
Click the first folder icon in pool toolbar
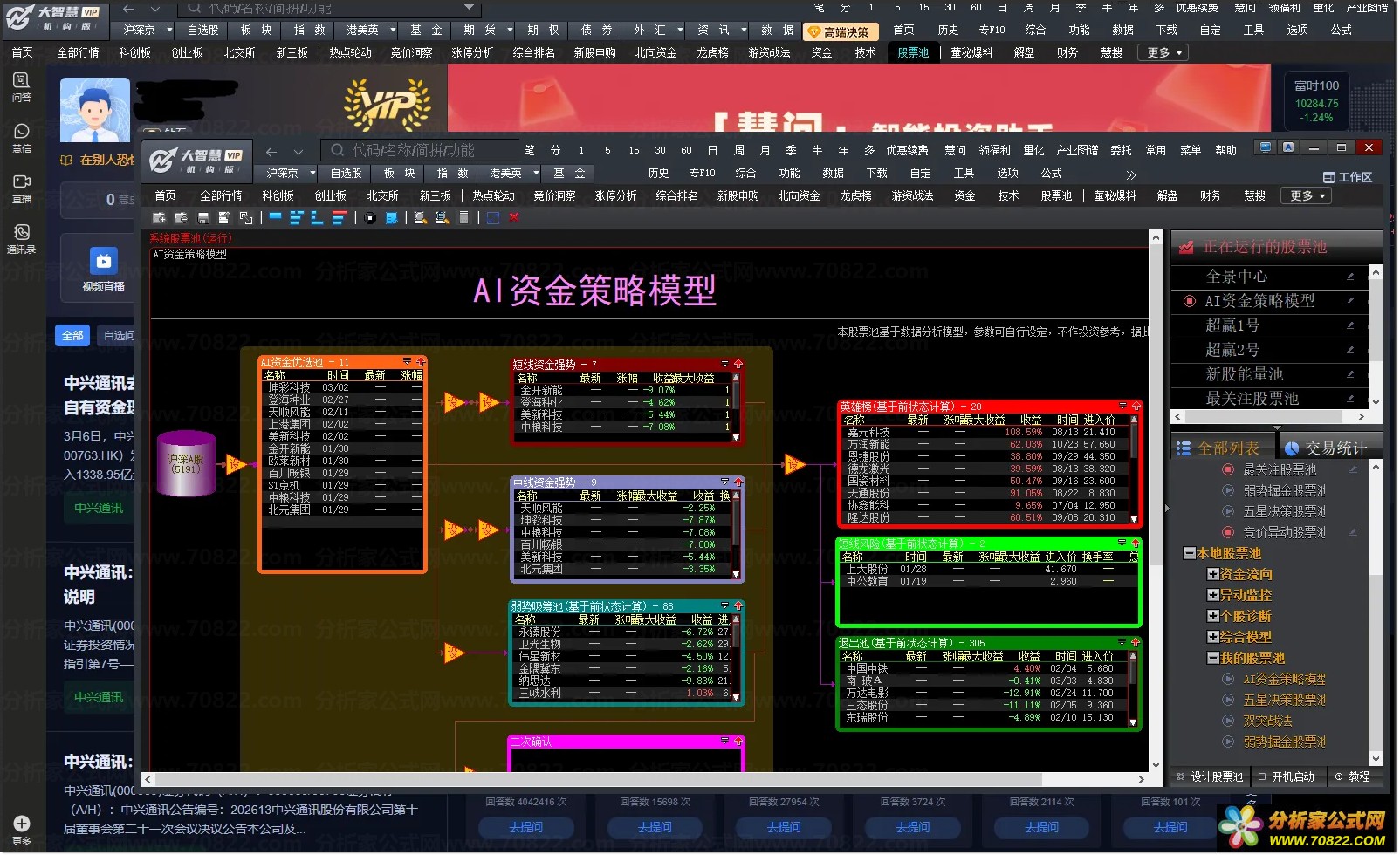(x=159, y=217)
